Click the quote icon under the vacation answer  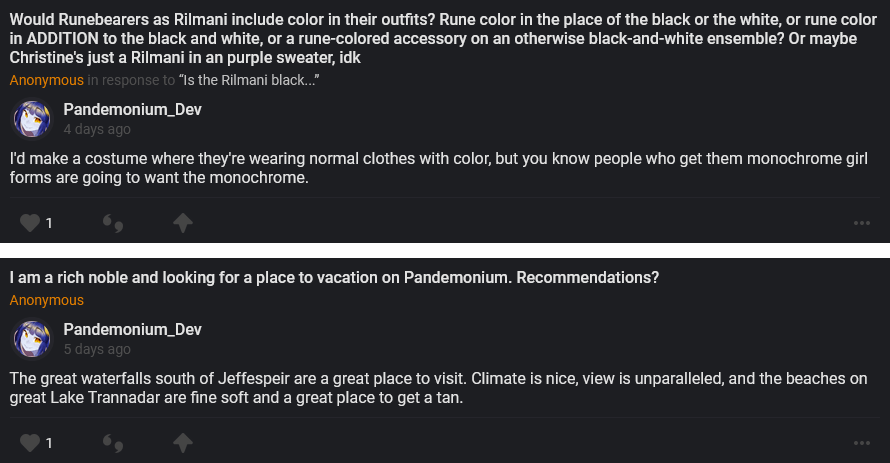113,443
